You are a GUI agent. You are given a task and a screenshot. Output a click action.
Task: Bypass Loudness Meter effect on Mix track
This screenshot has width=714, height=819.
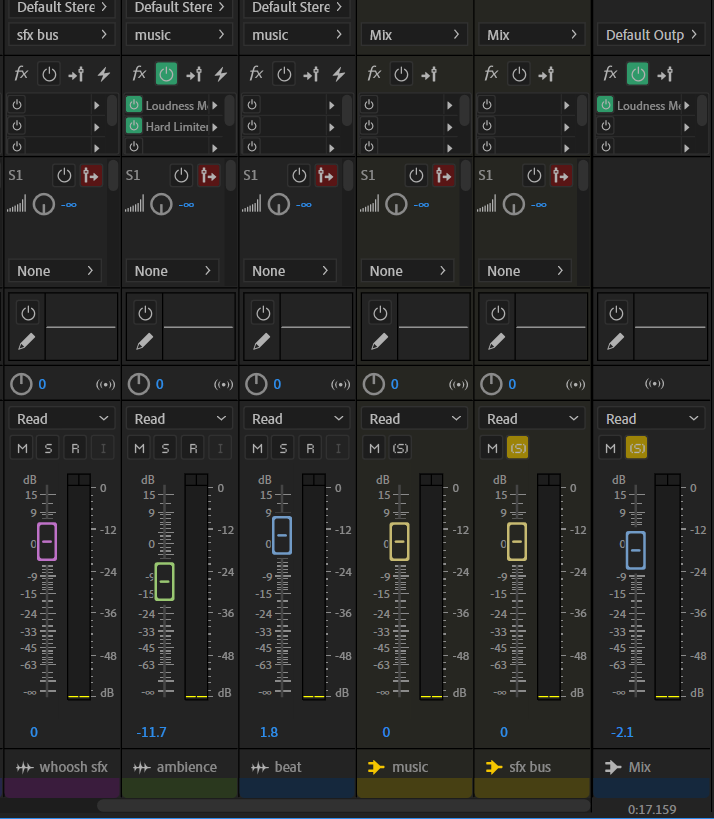[x=605, y=105]
